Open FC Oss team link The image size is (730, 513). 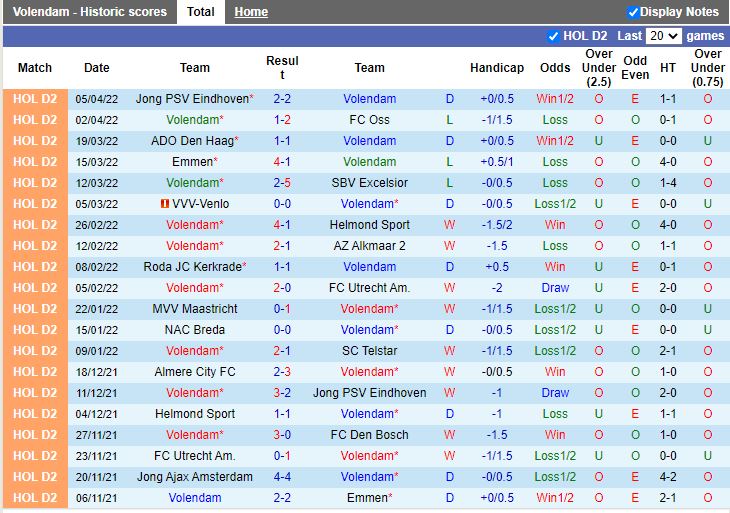pos(369,120)
